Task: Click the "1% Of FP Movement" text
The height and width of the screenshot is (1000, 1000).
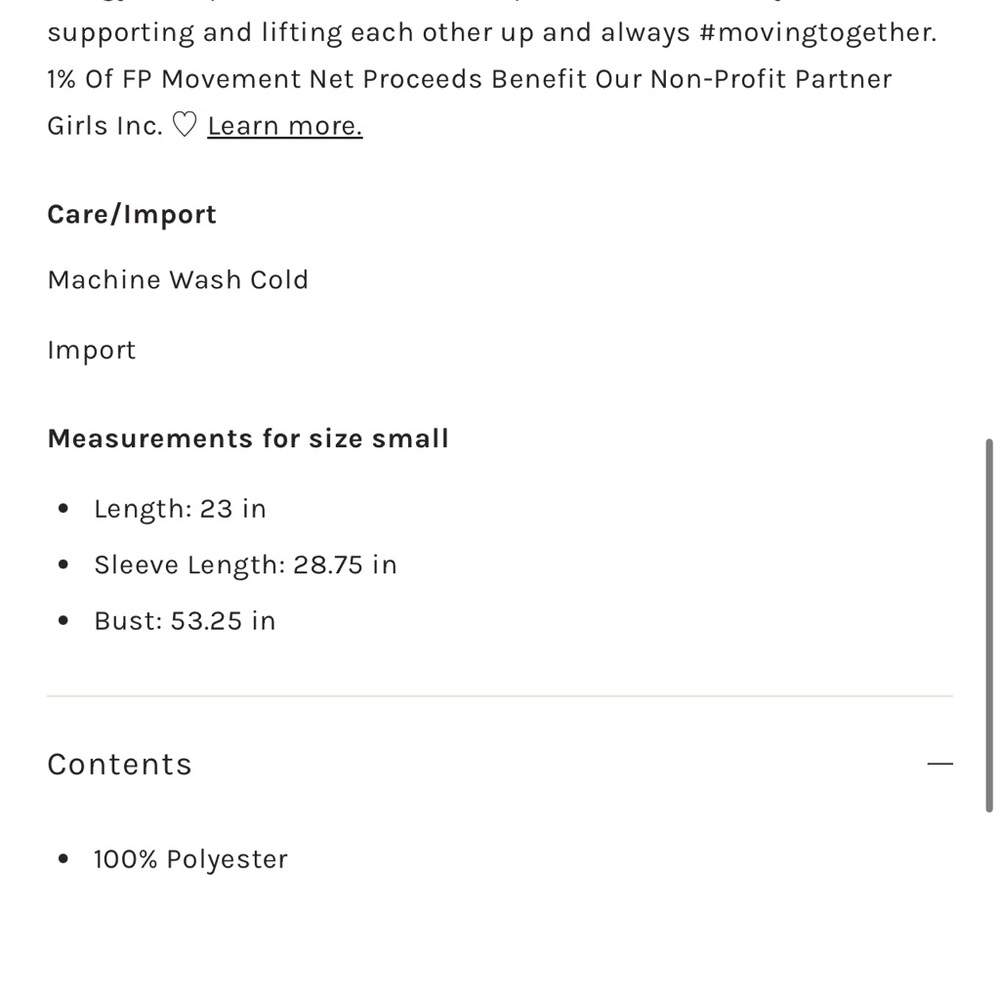Action: coord(174,79)
